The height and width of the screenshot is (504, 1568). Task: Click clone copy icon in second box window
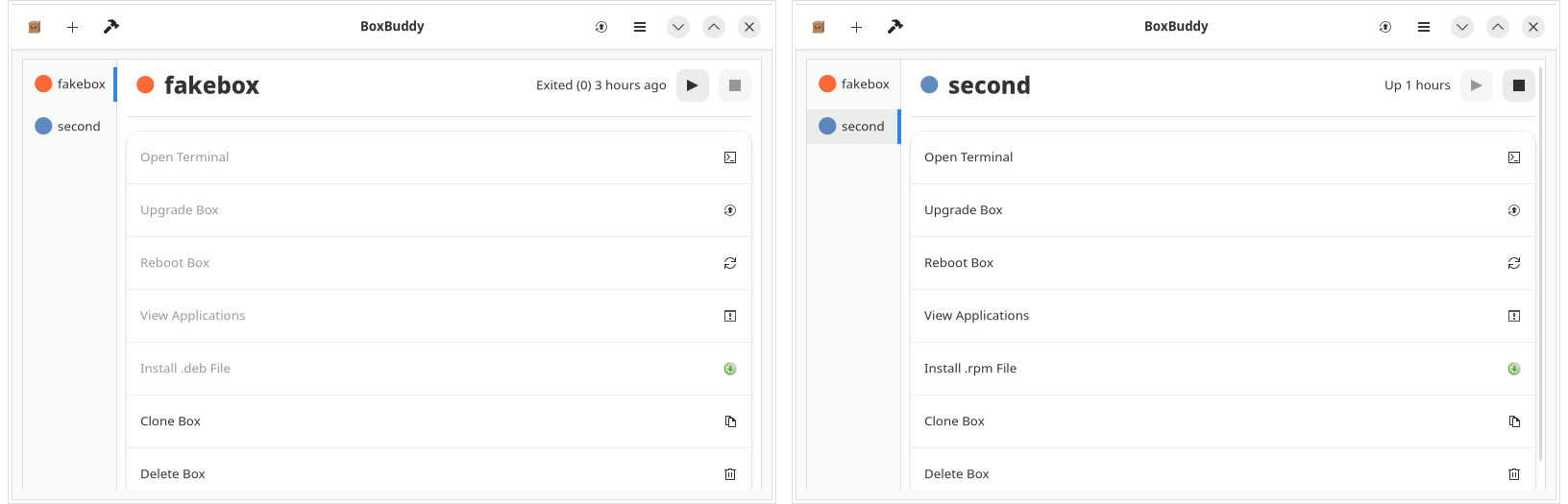[1514, 421]
